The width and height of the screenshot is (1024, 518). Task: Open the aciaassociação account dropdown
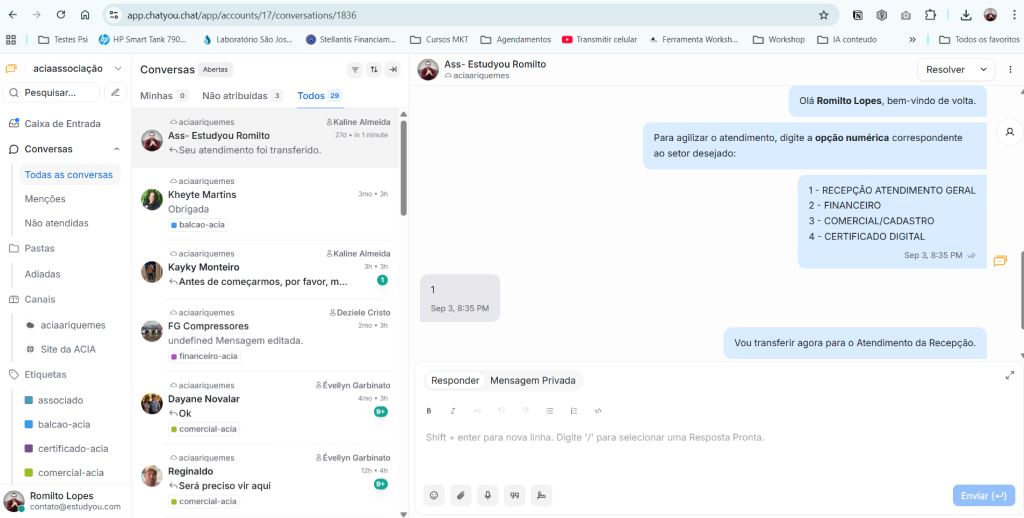(118, 69)
